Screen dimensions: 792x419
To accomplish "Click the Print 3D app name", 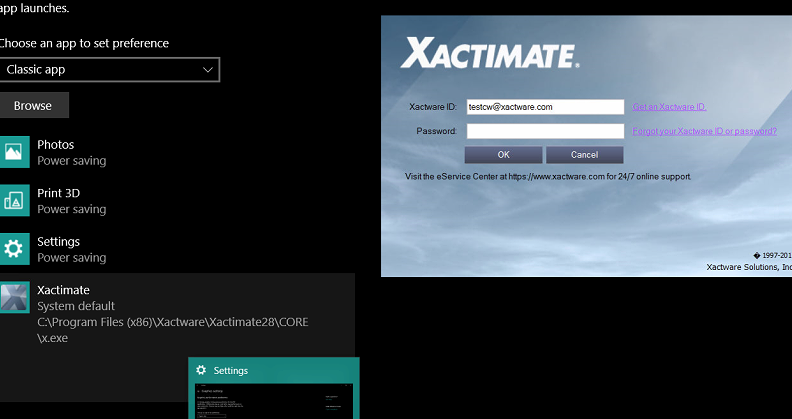I will click(x=59, y=193).
